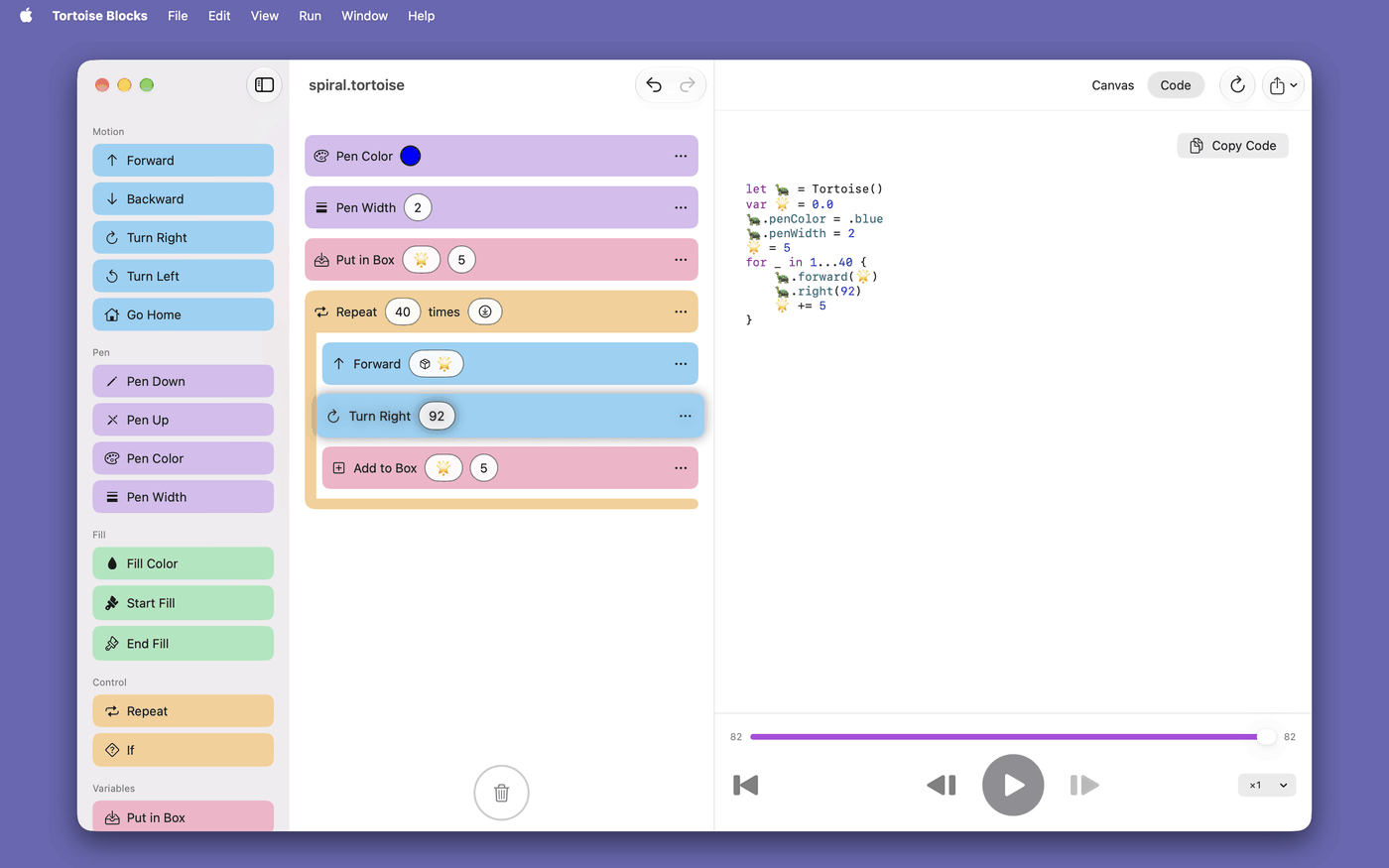Select the Go Home block in palette
This screenshot has height=868, width=1389.
click(x=183, y=314)
